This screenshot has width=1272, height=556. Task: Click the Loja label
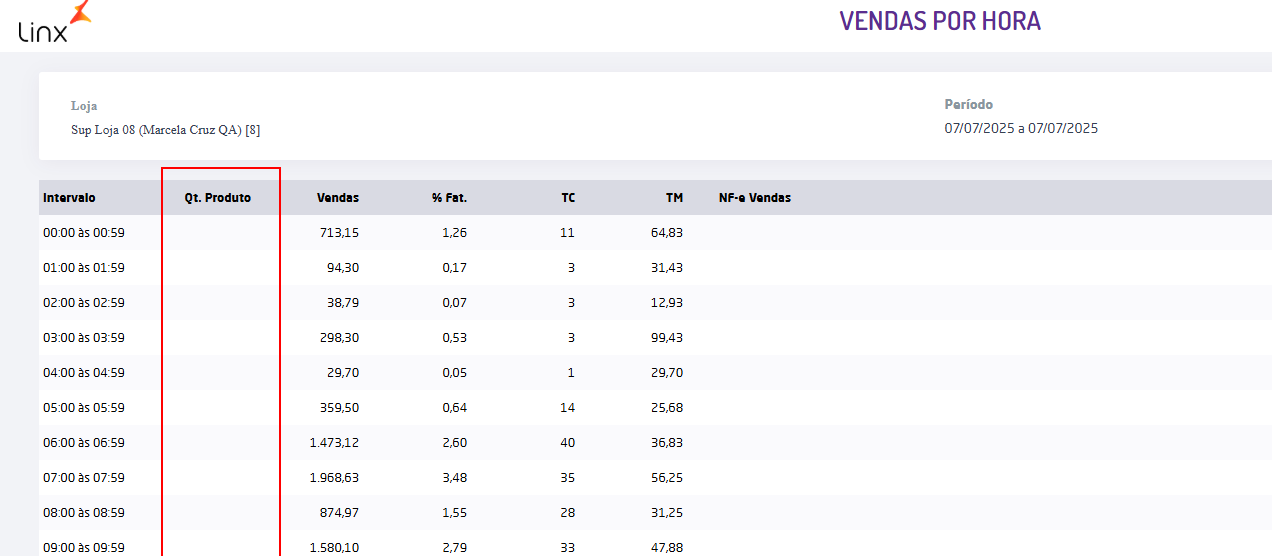[84, 105]
